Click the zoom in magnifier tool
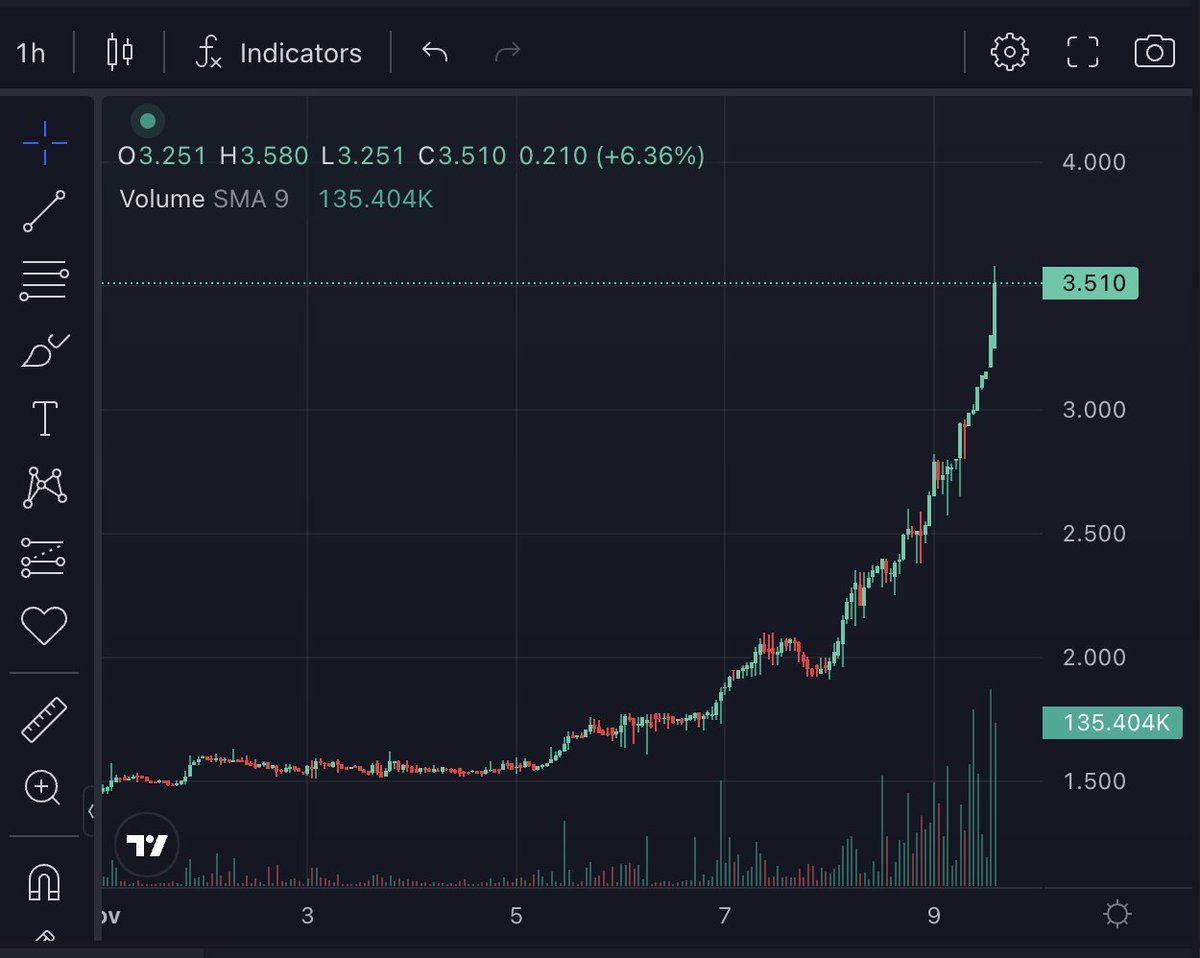Viewport: 1200px width, 958px height. 43,788
